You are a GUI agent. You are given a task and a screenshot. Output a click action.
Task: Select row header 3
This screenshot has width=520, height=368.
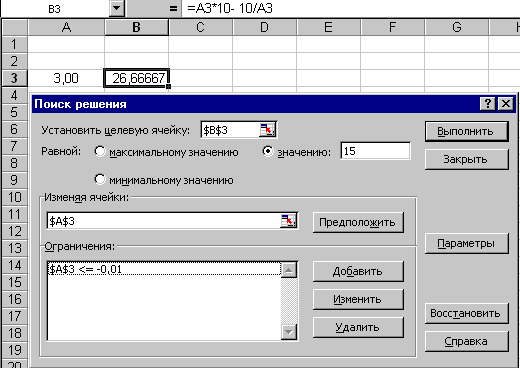pos(14,78)
